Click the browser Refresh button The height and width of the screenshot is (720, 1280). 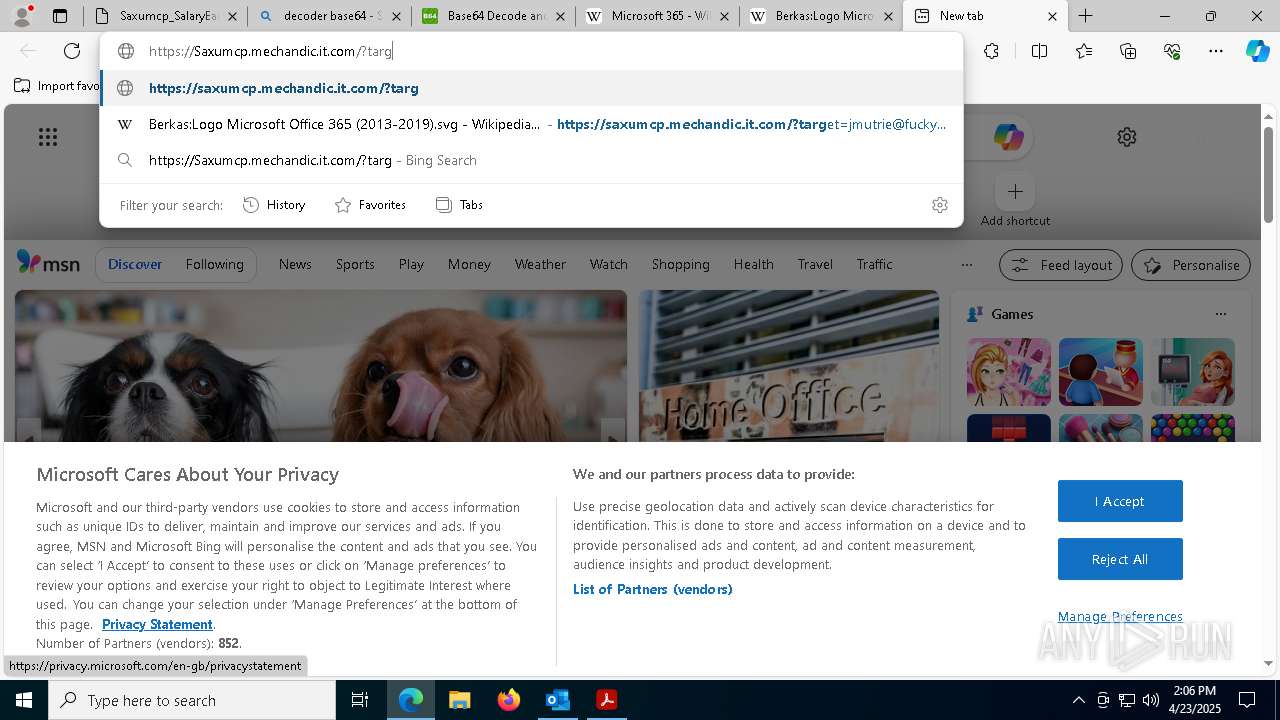coord(72,51)
